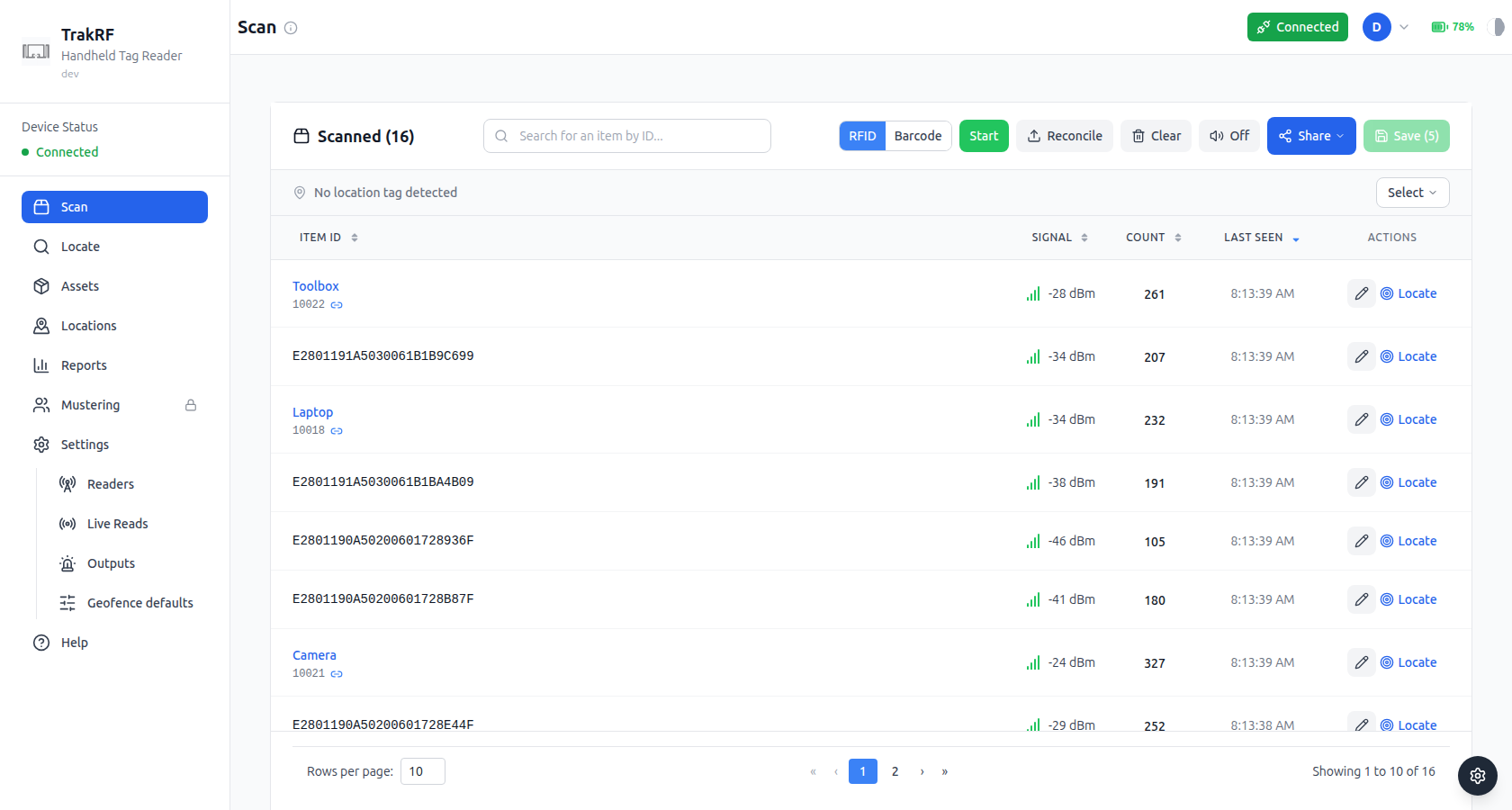Viewport: 1512px width, 810px height.
Task: Click the half-moon theme toggle at top right
Action: pos(1498,27)
